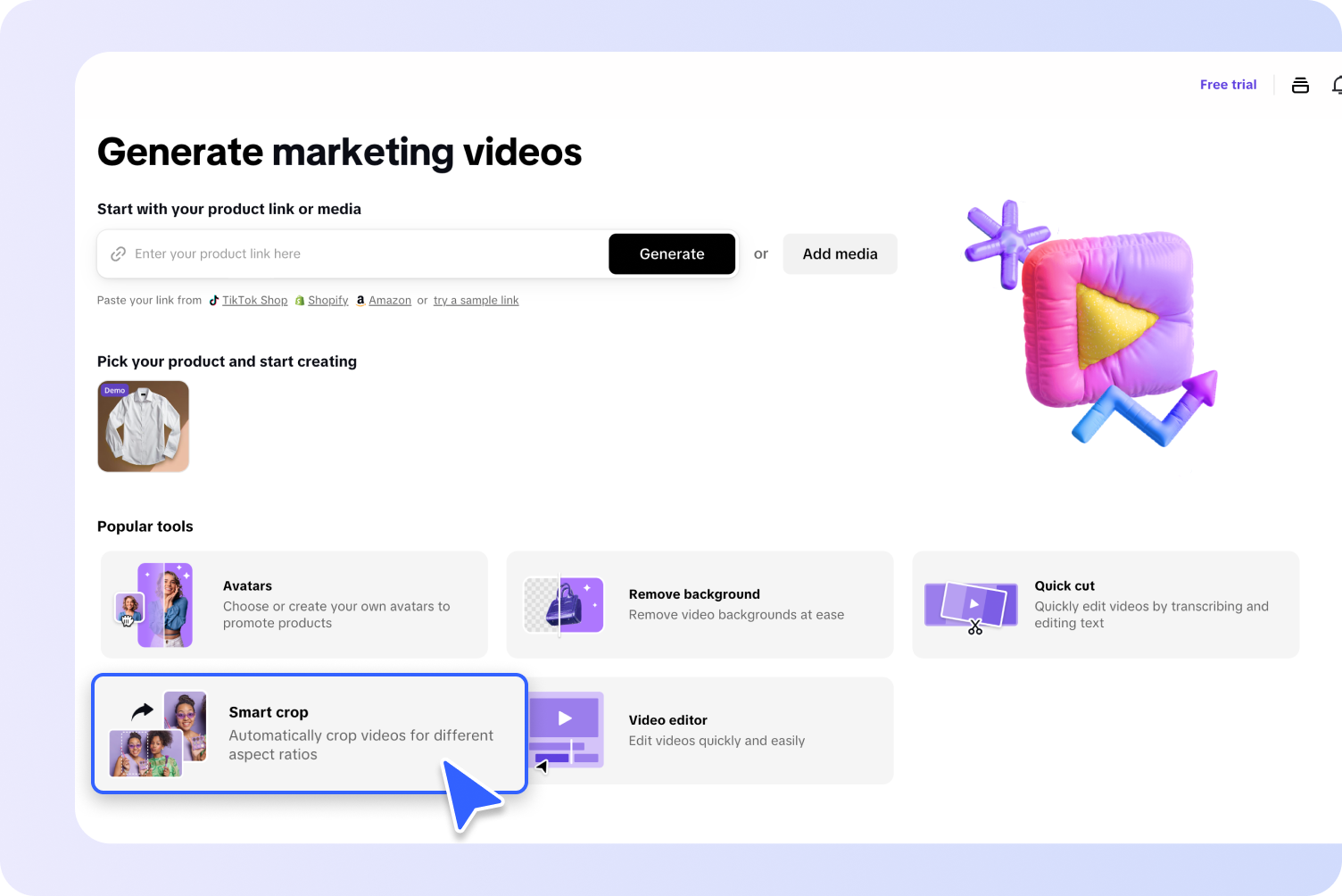Open the Amazon link

click(390, 300)
